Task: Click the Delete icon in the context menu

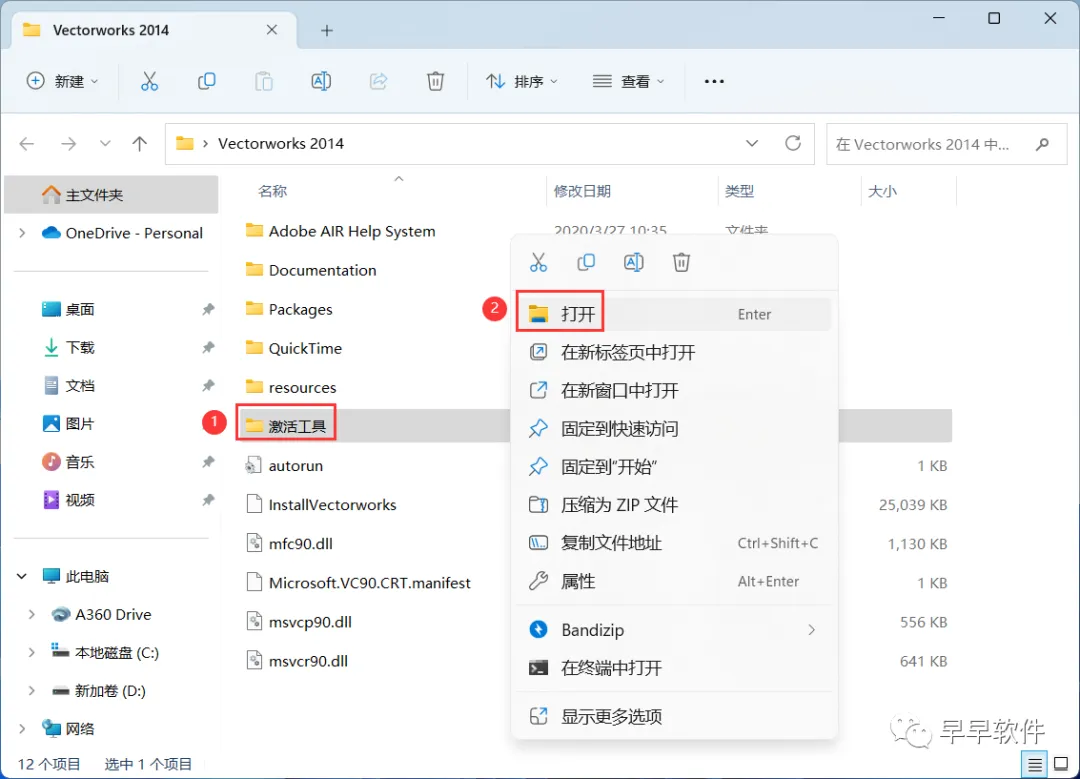Action: pos(681,262)
